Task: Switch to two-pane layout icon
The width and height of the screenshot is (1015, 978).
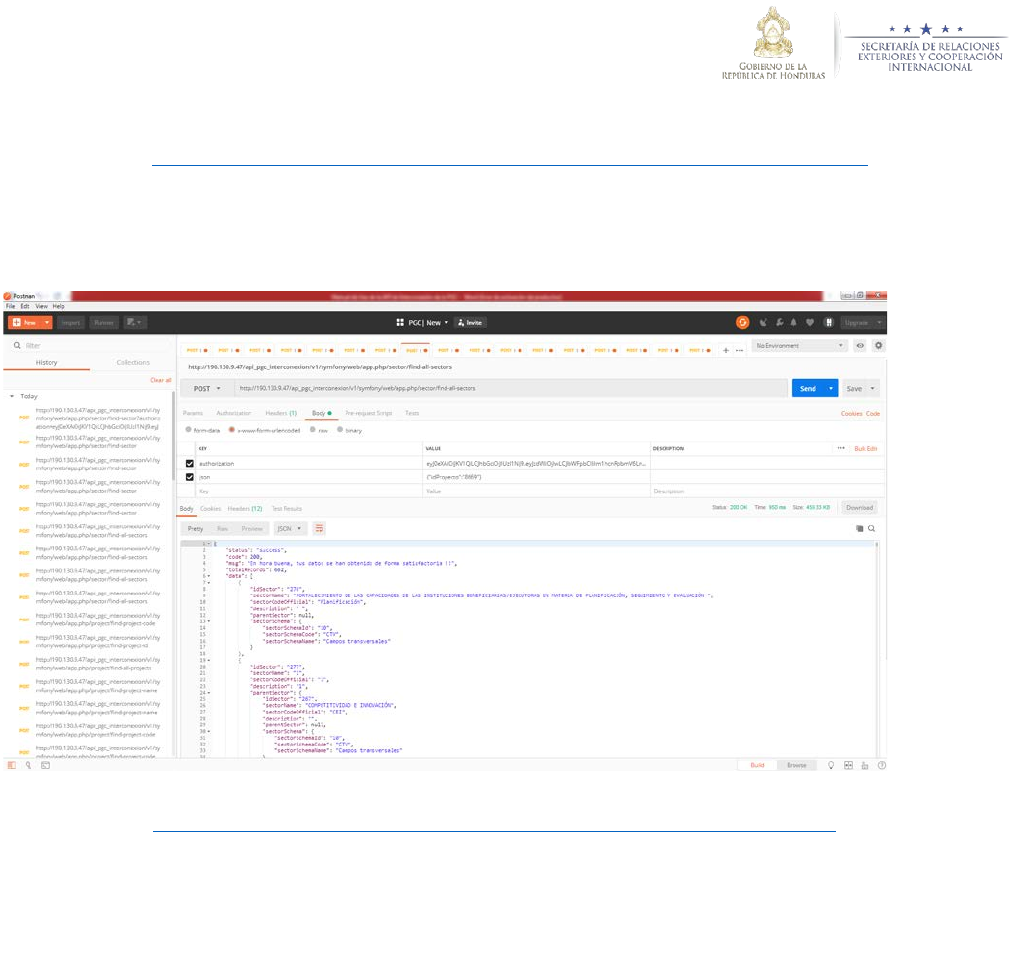Action: [x=849, y=765]
